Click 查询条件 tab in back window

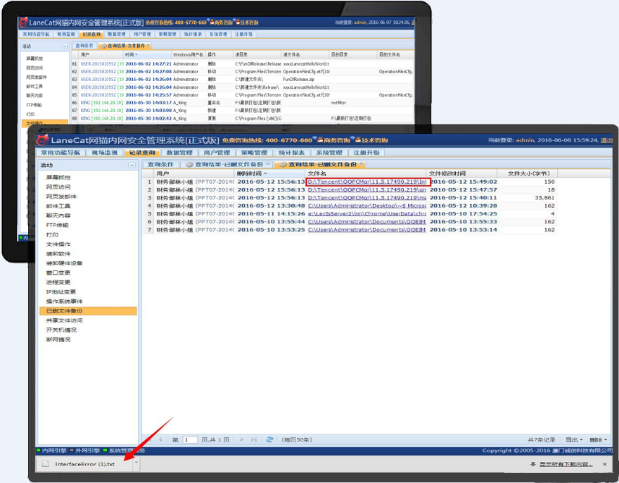click(x=84, y=45)
